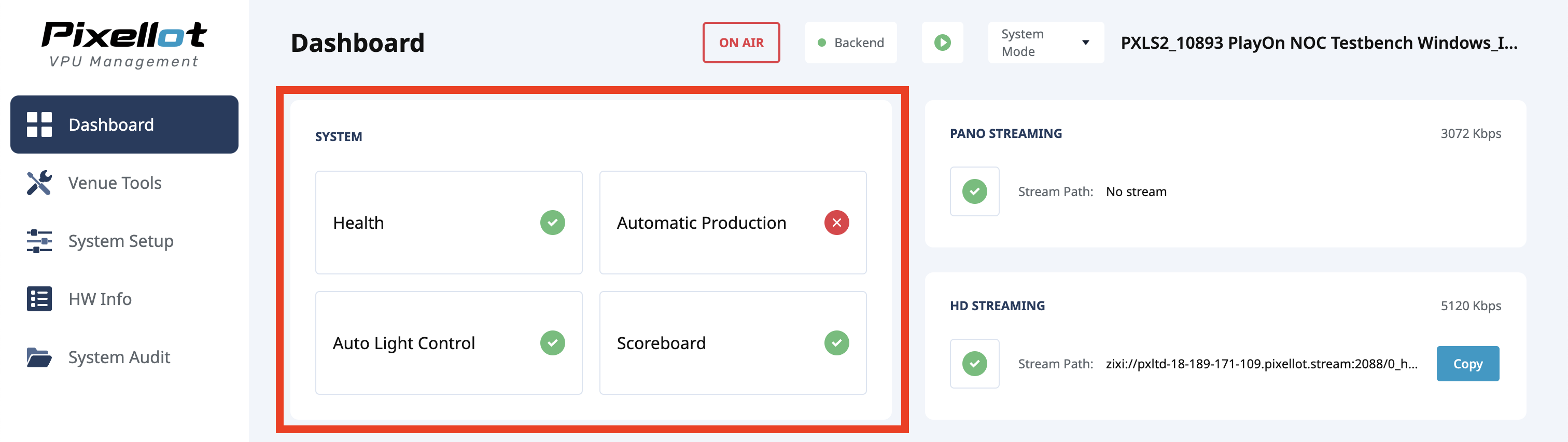
Task: Click the Backend status indicator
Action: pyautogui.click(x=850, y=43)
